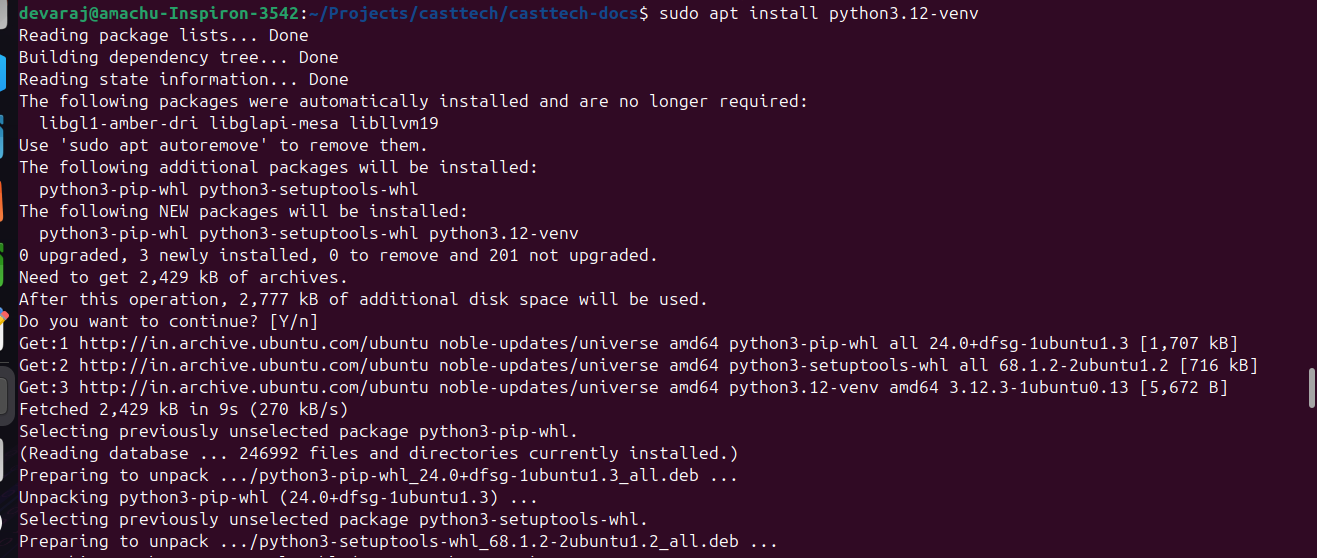This screenshot has height=558, width=1317.
Task: Click the 'sudo apt install python3.12-venv' command
Action: [x=819, y=13]
